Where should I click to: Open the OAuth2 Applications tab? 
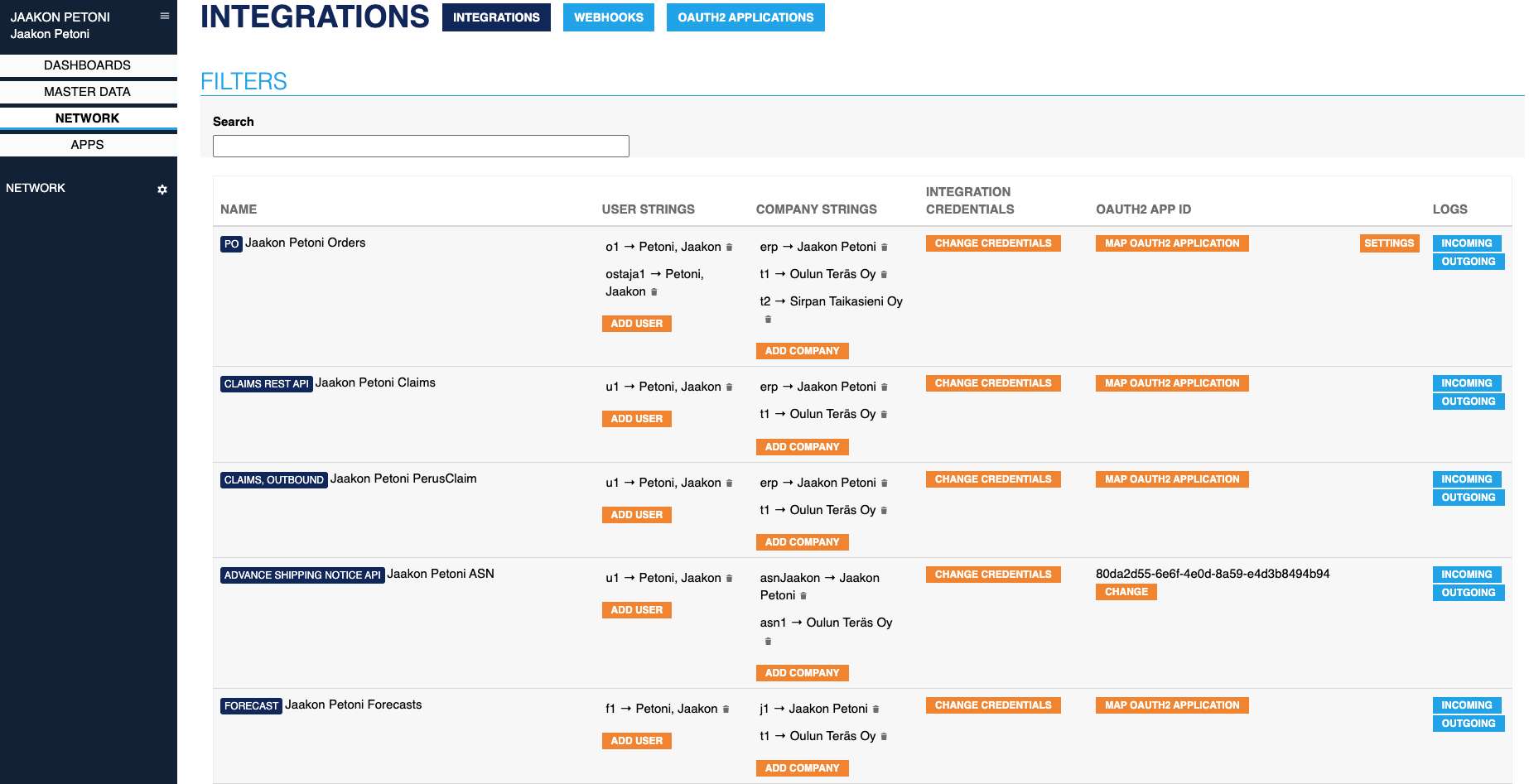click(x=745, y=17)
